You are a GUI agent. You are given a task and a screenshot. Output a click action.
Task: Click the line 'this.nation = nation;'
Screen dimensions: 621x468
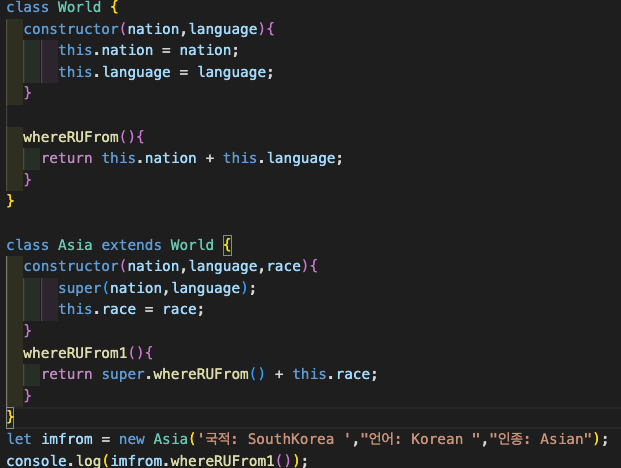149,51
